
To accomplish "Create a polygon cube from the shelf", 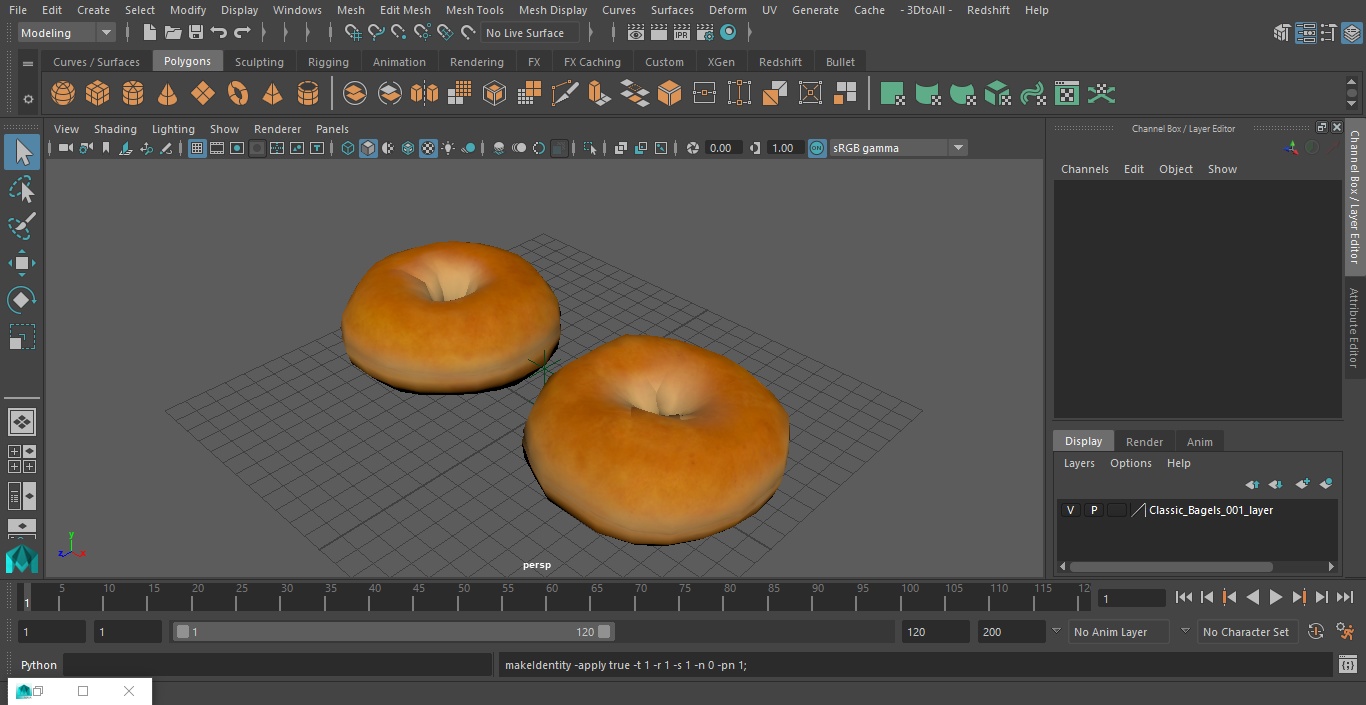I will pos(97,94).
